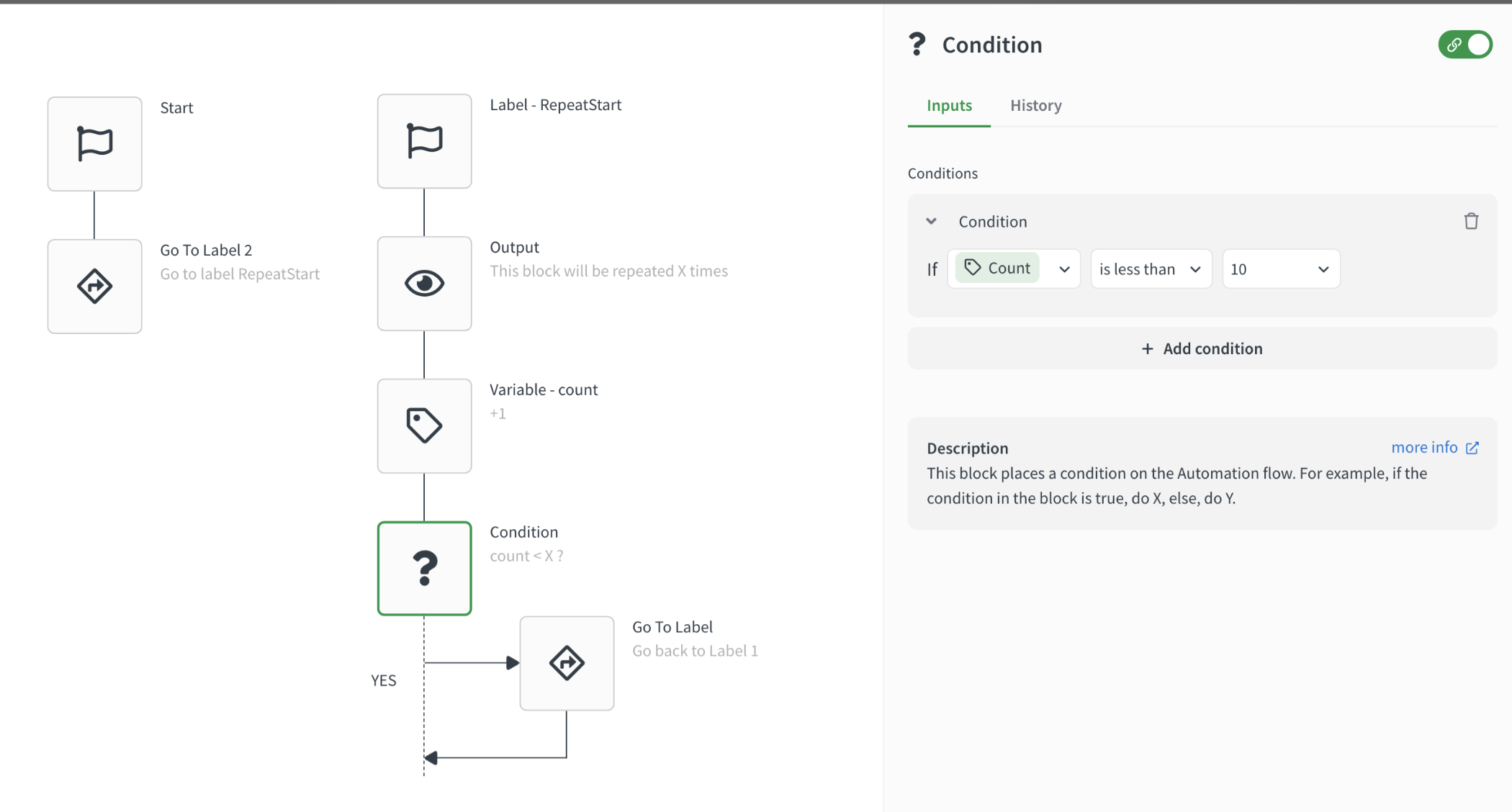Switch to the Inputs tab
The image size is (1512, 812).
click(x=949, y=106)
